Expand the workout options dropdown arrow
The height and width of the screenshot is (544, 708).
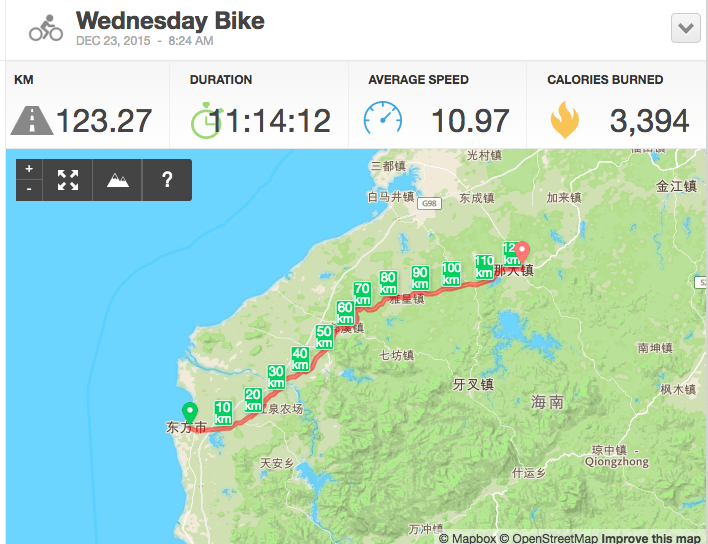pos(686,28)
